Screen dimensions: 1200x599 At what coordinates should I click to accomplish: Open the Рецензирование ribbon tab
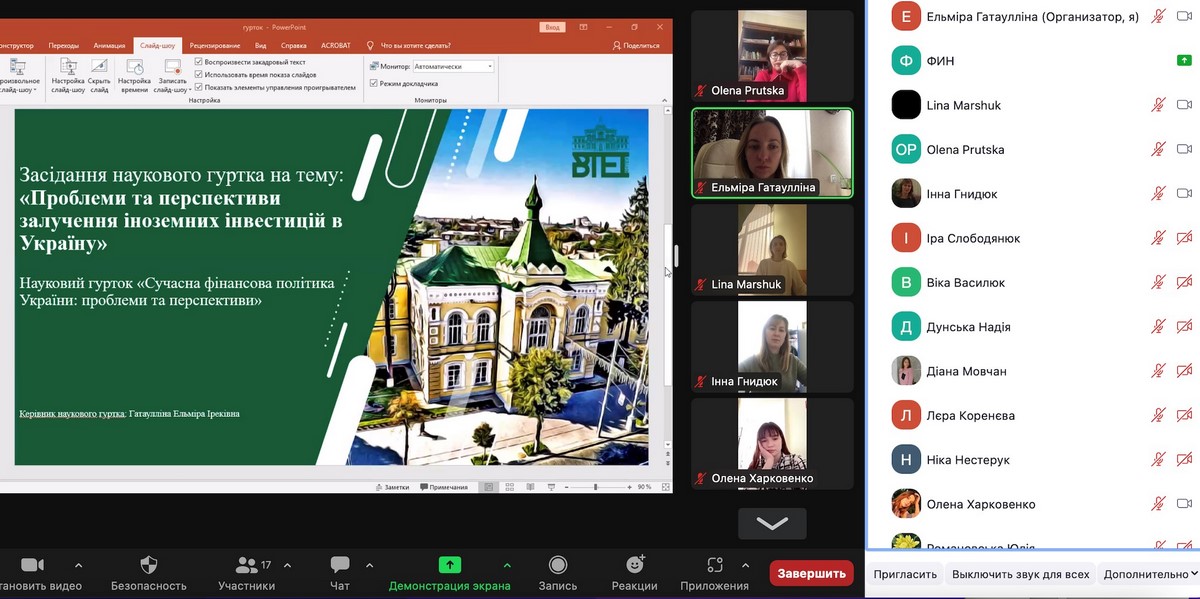coord(215,45)
